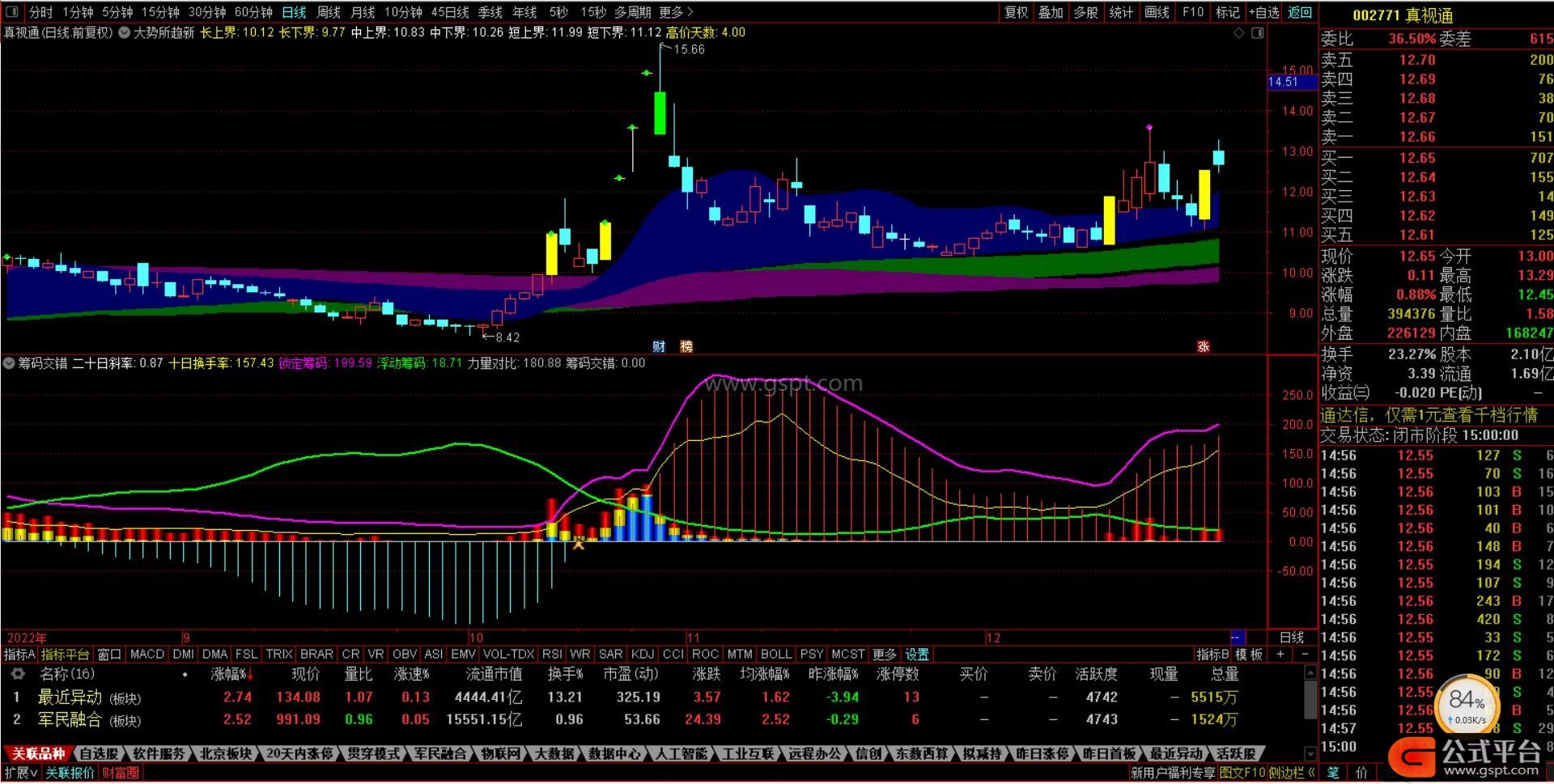Open the 北京板块 bottom tab
1554x784 pixels.
[x=226, y=753]
